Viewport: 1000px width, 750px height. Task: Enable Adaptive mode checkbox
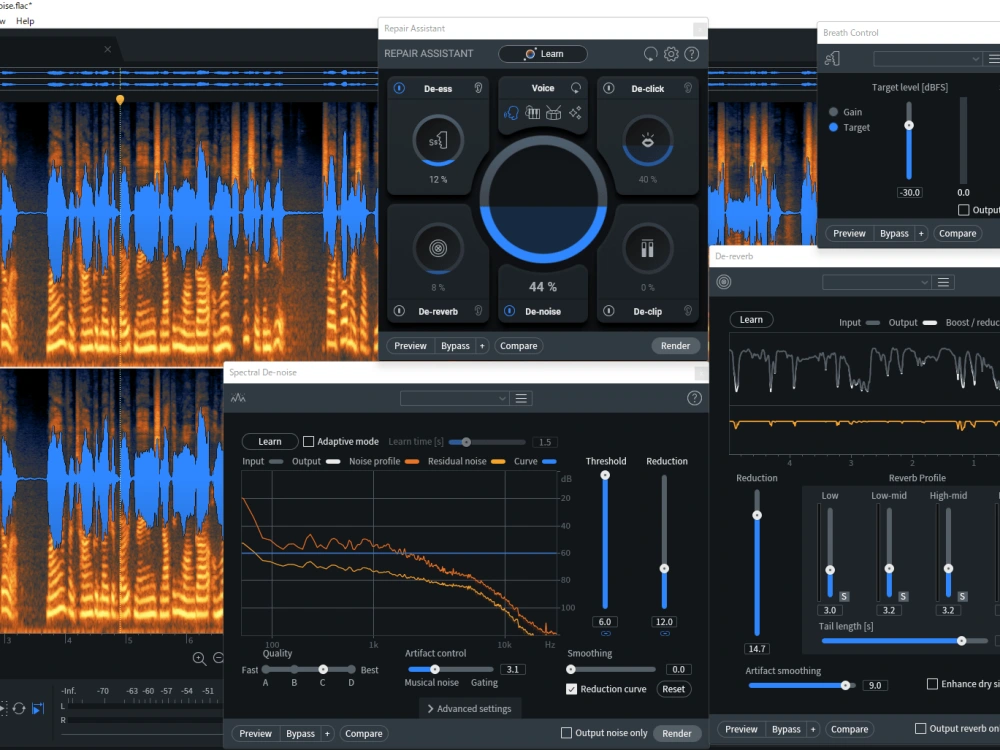point(309,441)
